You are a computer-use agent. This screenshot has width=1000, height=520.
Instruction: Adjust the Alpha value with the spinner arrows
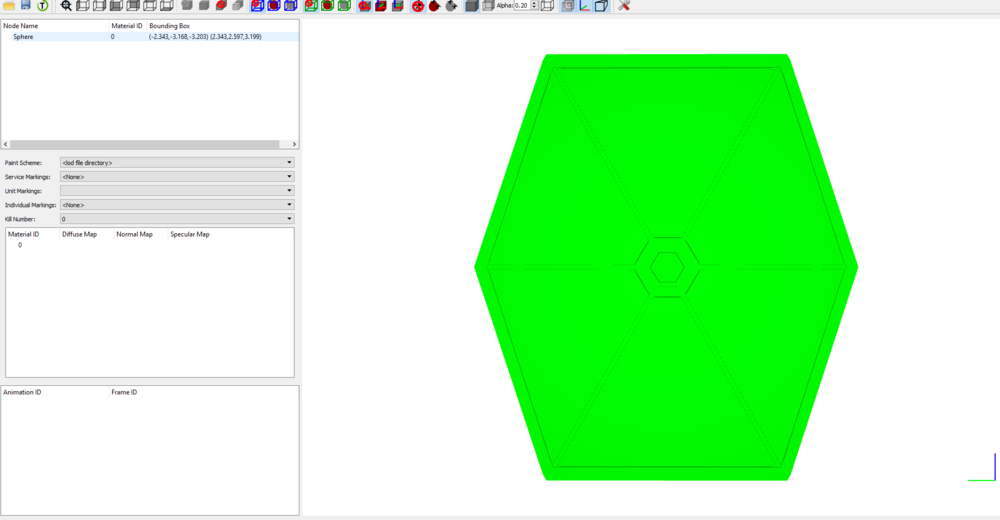click(x=534, y=6)
